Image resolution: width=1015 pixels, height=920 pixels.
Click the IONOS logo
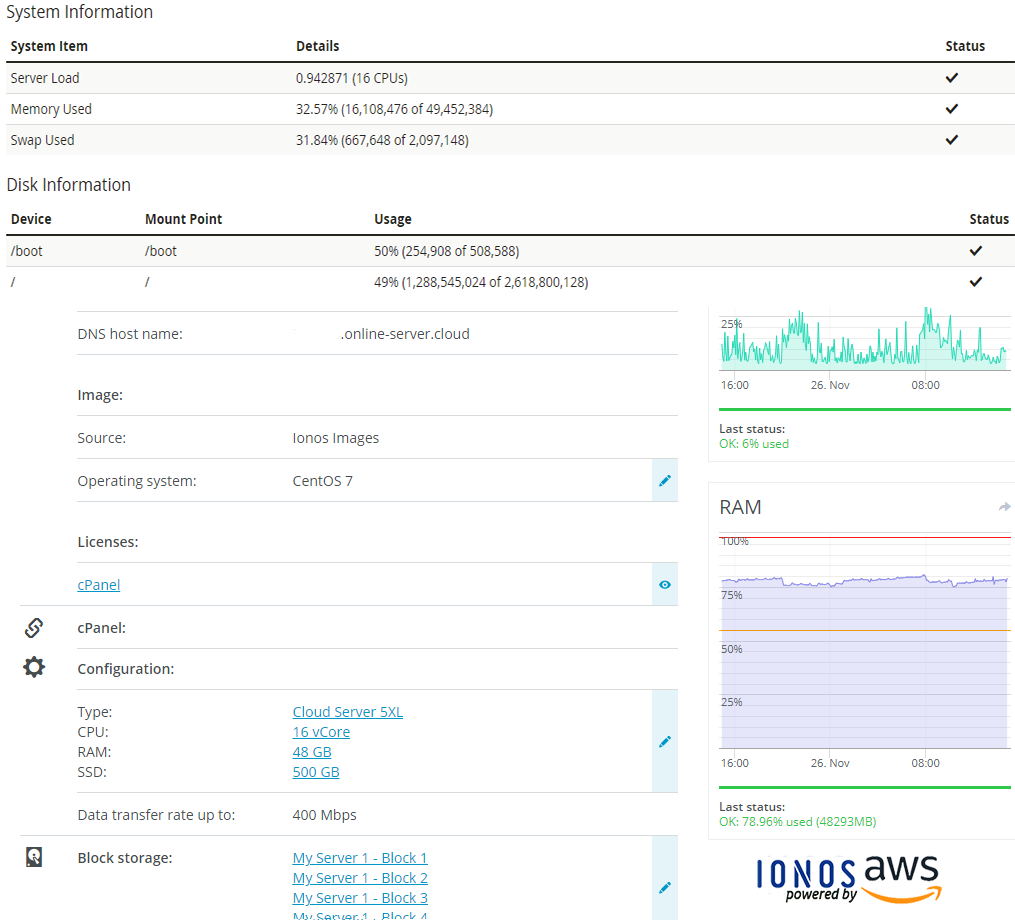click(x=806, y=874)
